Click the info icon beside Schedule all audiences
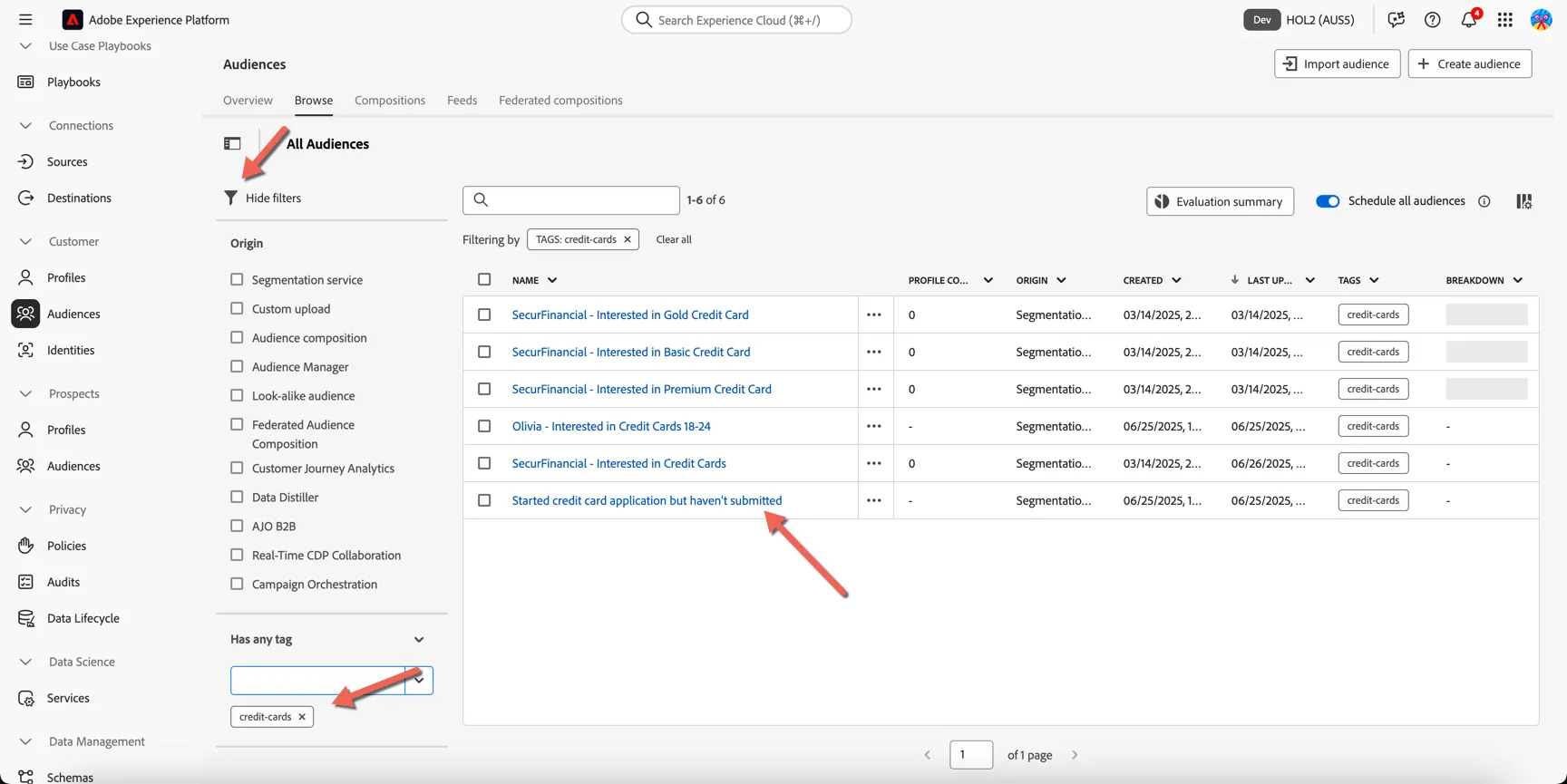Viewport: 1567px width, 784px height. point(1484,201)
